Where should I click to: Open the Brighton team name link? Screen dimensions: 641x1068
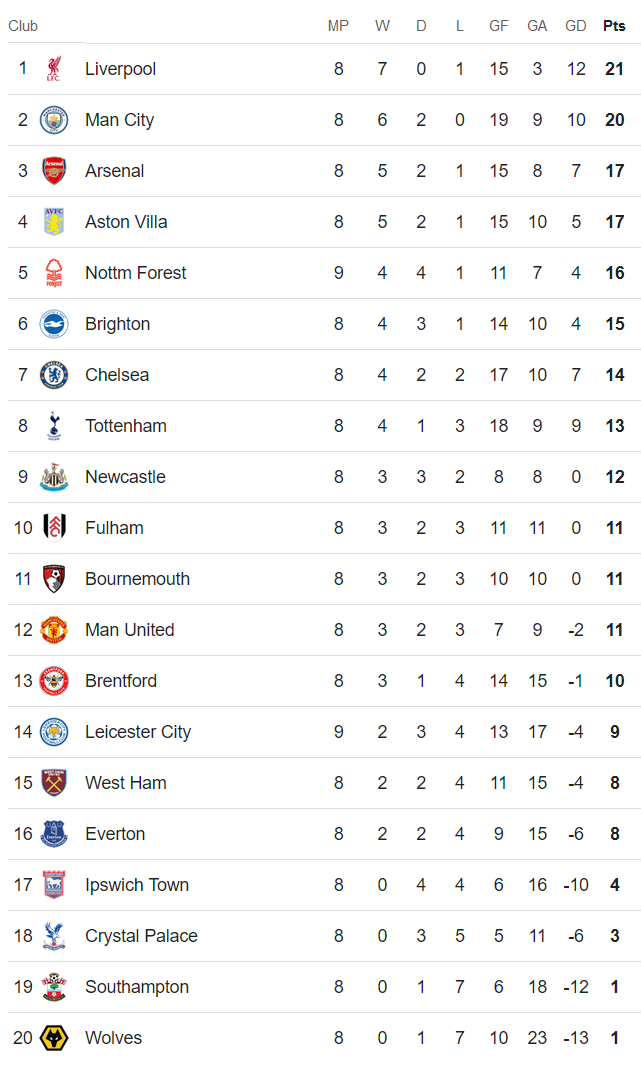coord(117,324)
